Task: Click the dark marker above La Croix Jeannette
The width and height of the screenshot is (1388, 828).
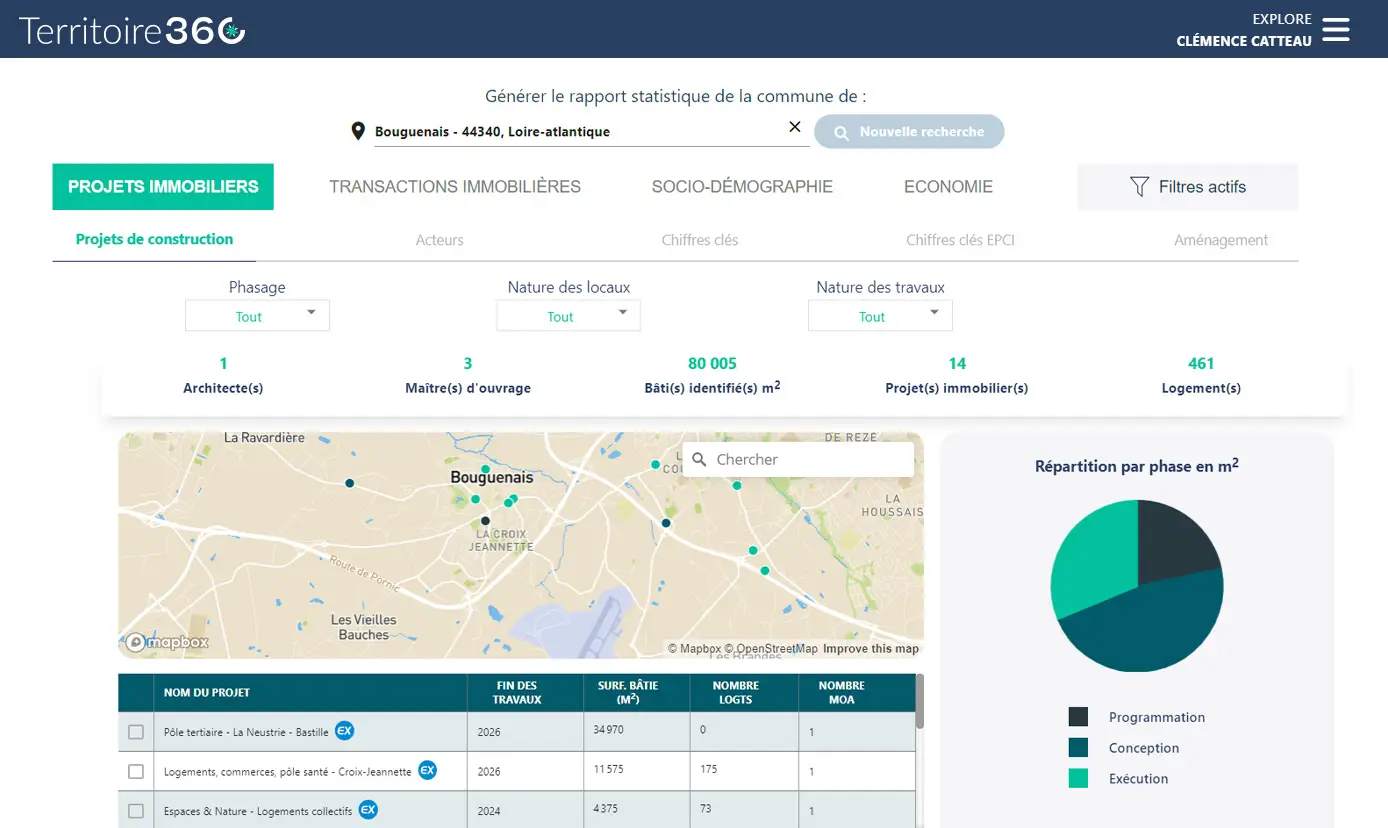Action: click(x=485, y=520)
